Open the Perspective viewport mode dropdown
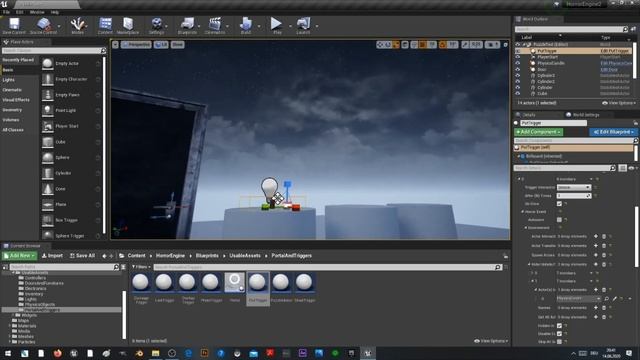 point(136,44)
